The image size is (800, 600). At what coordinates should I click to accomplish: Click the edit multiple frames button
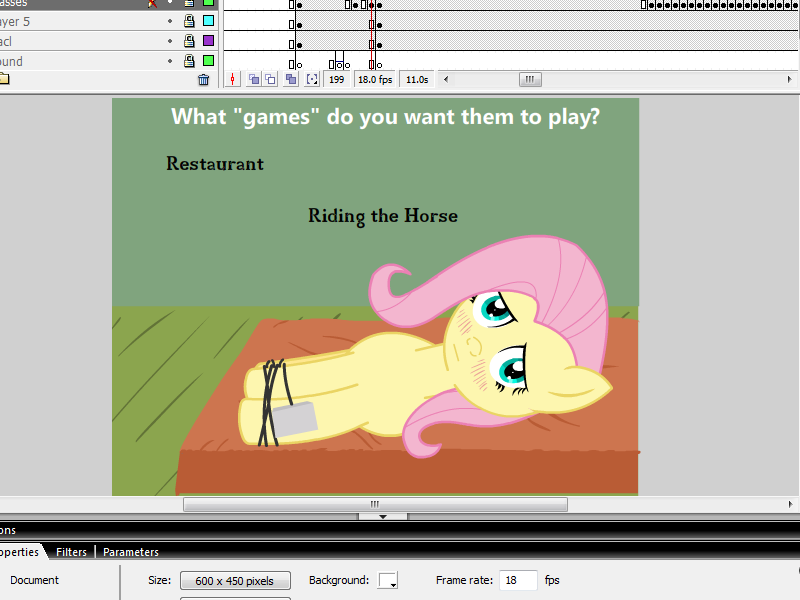(x=291, y=79)
